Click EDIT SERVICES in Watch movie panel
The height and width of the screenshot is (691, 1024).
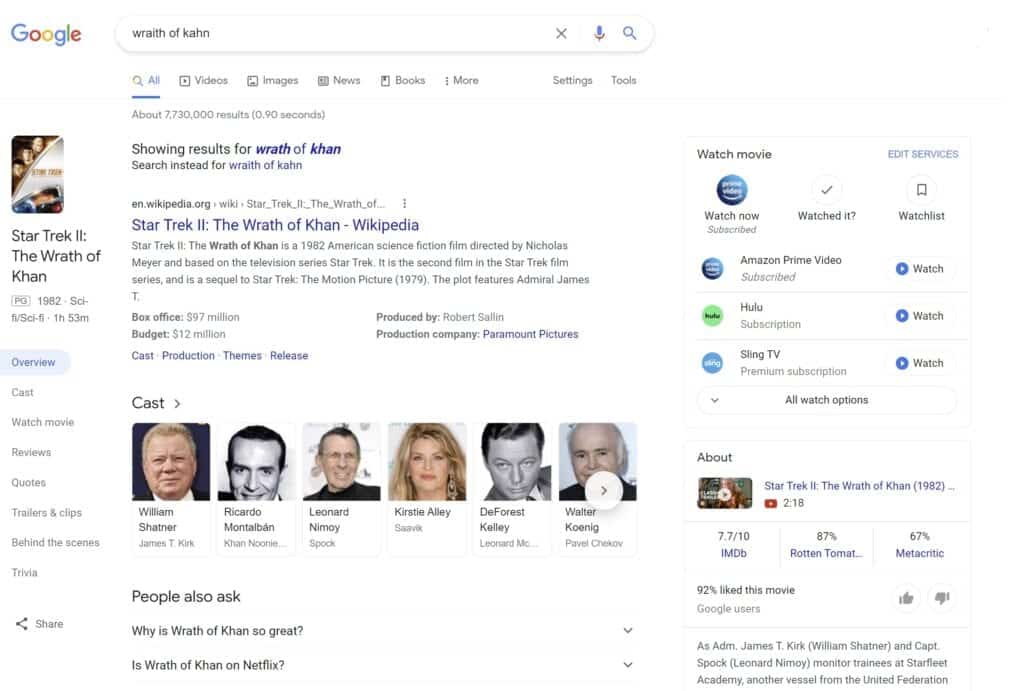(923, 154)
